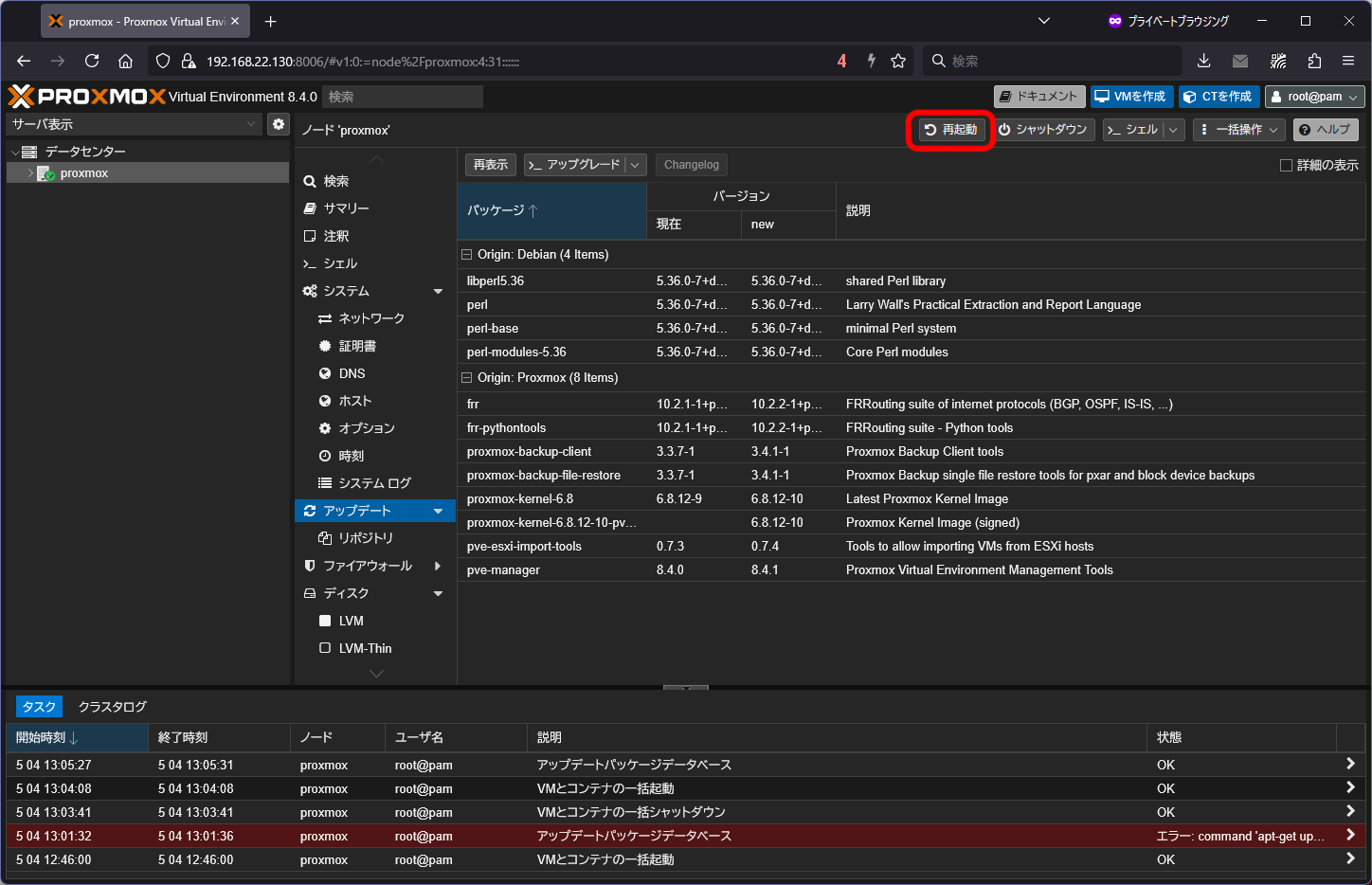Collapse the Origin: Debian group
The image size is (1372, 885).
[466, 255]
